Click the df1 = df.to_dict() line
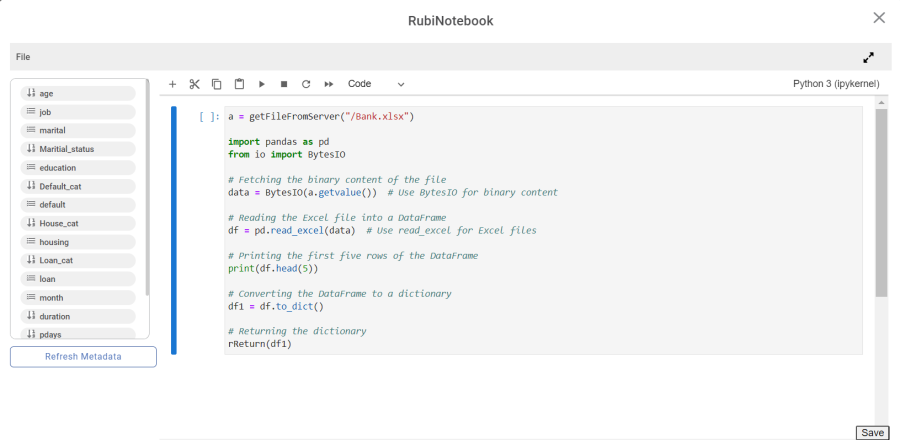 (x=276, y=306)
